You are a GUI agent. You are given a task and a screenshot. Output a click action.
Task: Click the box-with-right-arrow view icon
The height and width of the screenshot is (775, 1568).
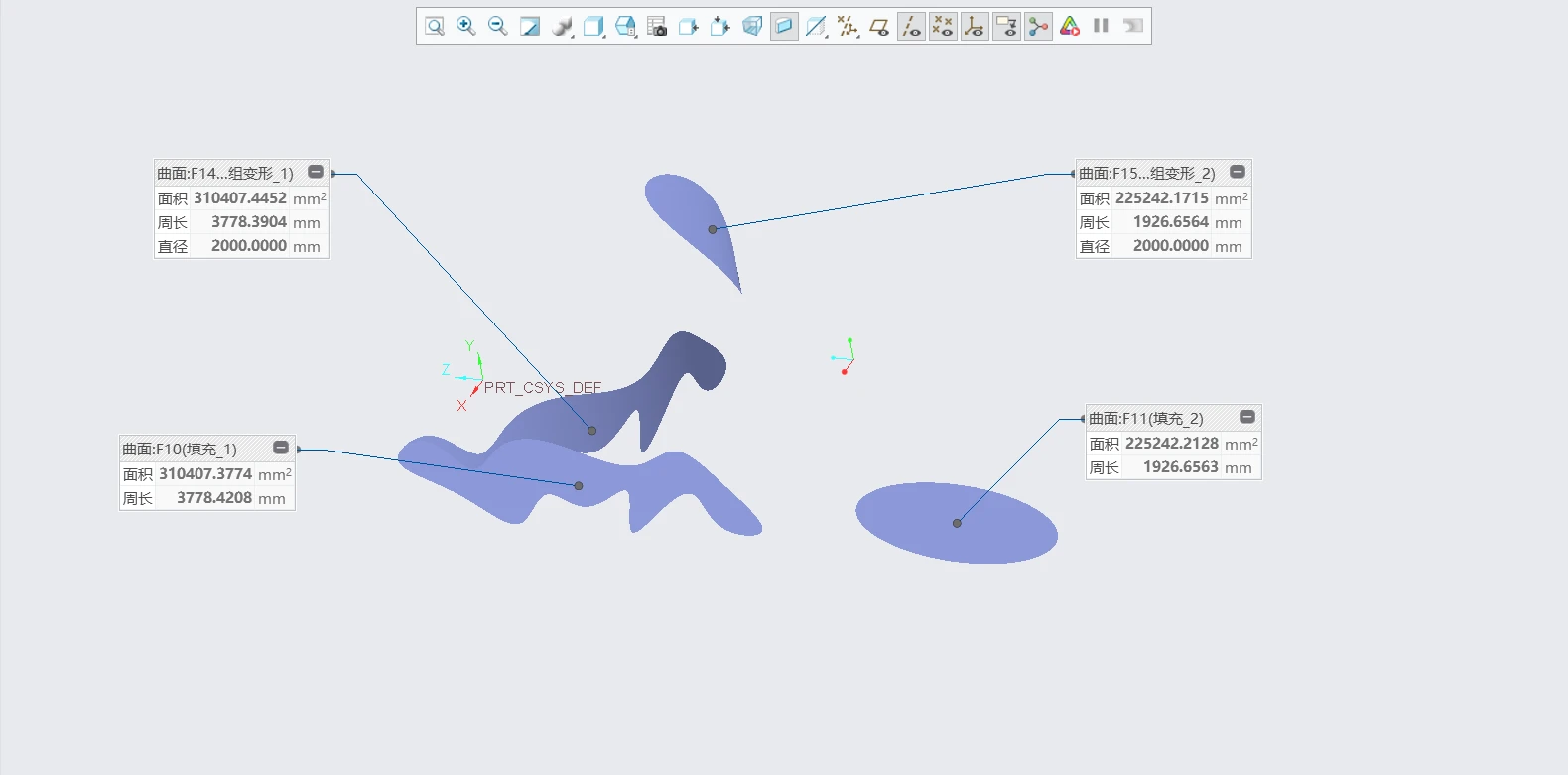tap(689, 26)
